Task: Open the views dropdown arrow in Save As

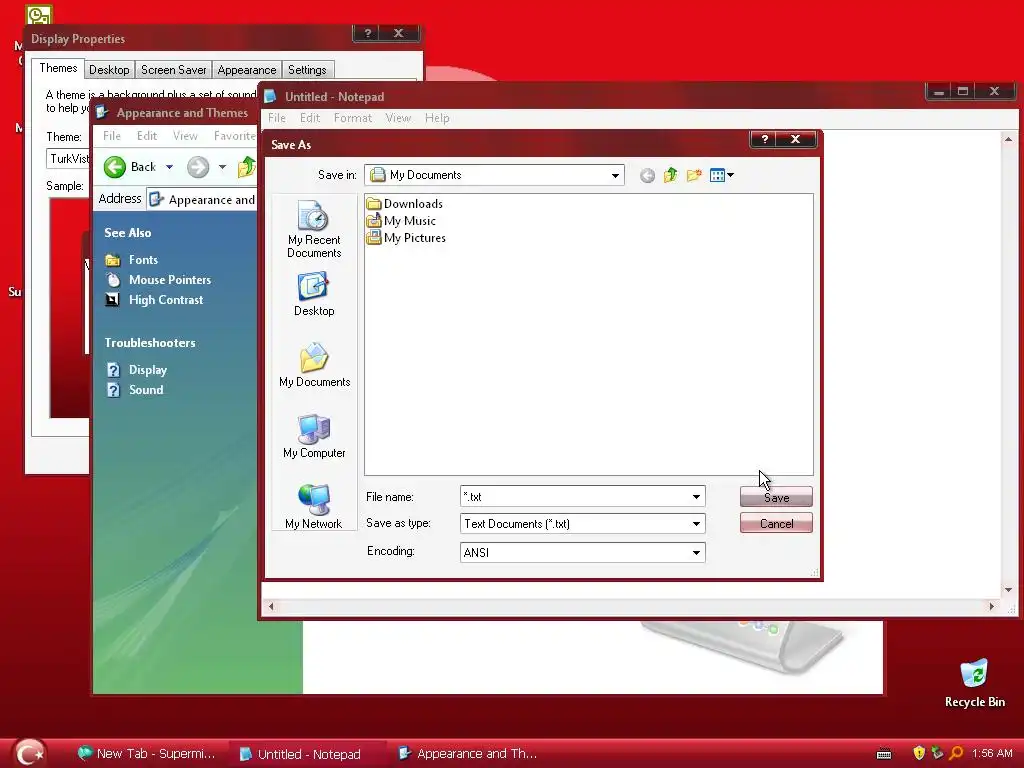Action: [730, 175]
